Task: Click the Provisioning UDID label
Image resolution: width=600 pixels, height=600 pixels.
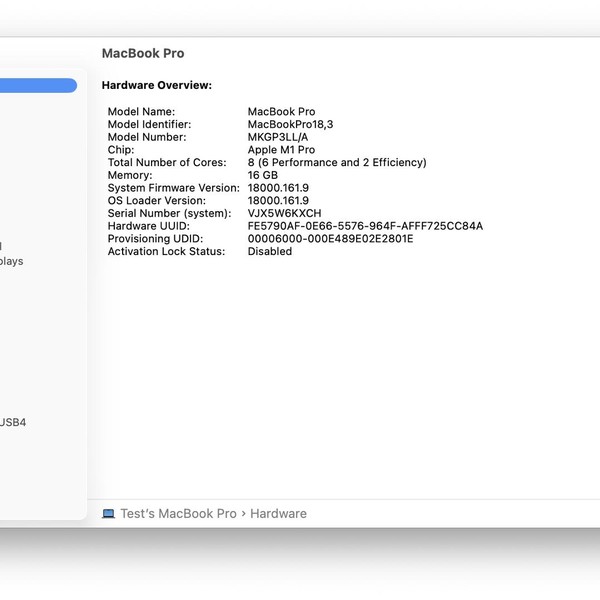Action: click(155, 239)
